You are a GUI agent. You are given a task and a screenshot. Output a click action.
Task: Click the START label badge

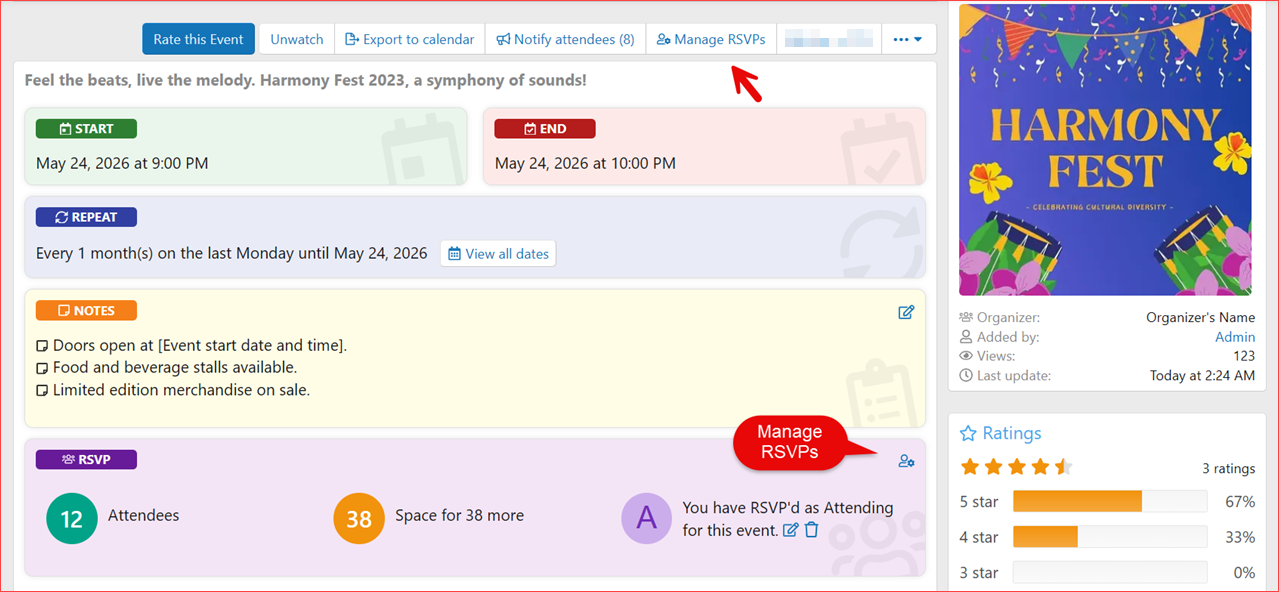tap(86, 129)
